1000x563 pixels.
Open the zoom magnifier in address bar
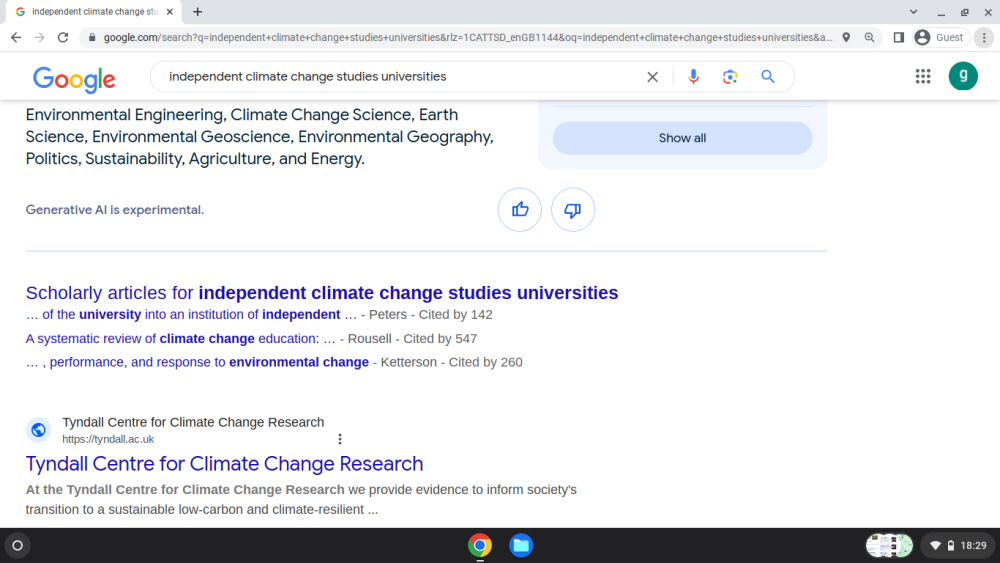pos(869,38)
